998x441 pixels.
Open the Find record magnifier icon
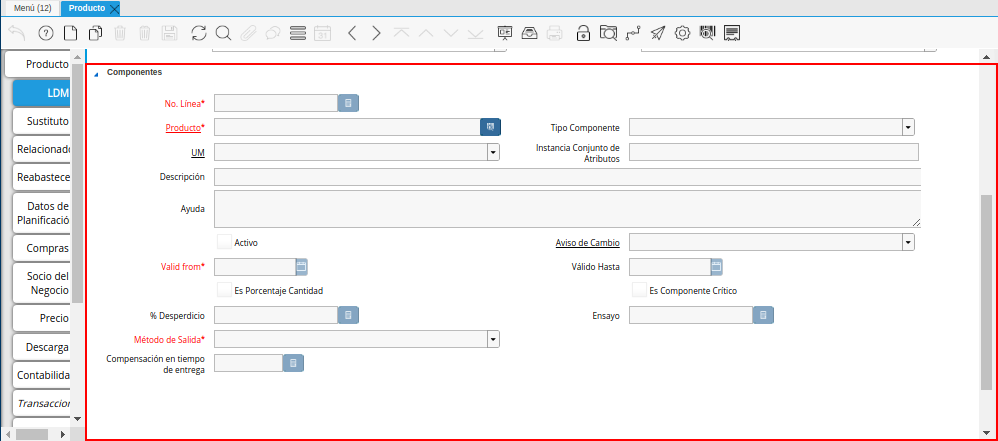click(223, 33)
